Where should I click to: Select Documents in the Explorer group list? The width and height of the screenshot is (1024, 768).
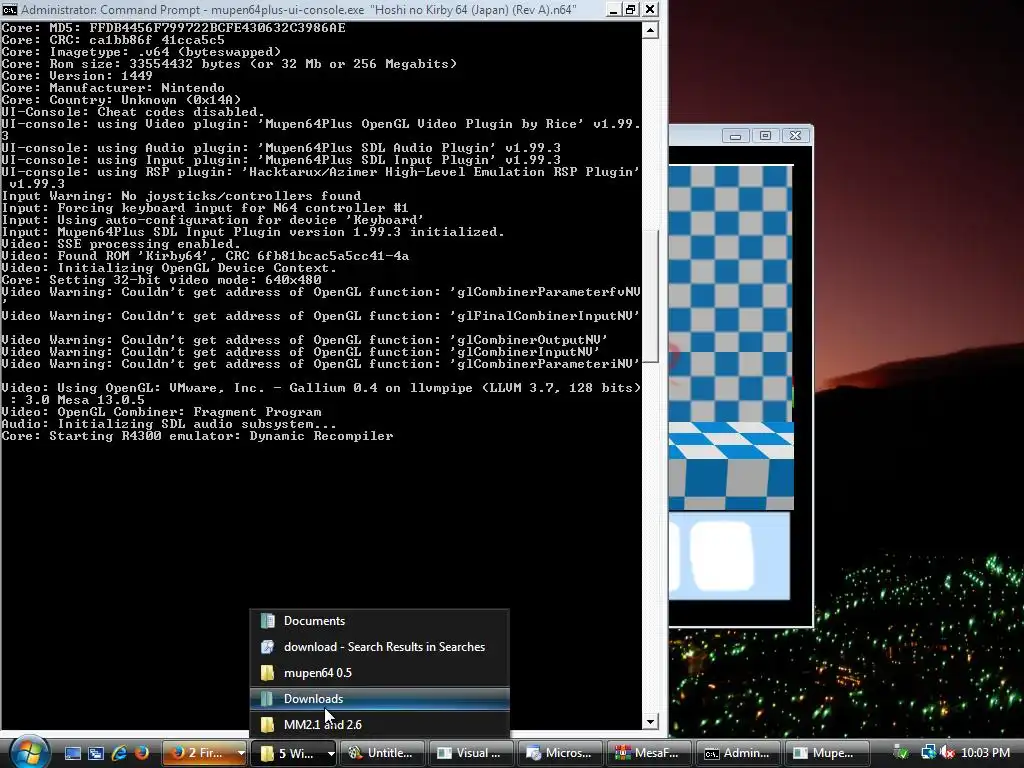(x=379, y=621)
